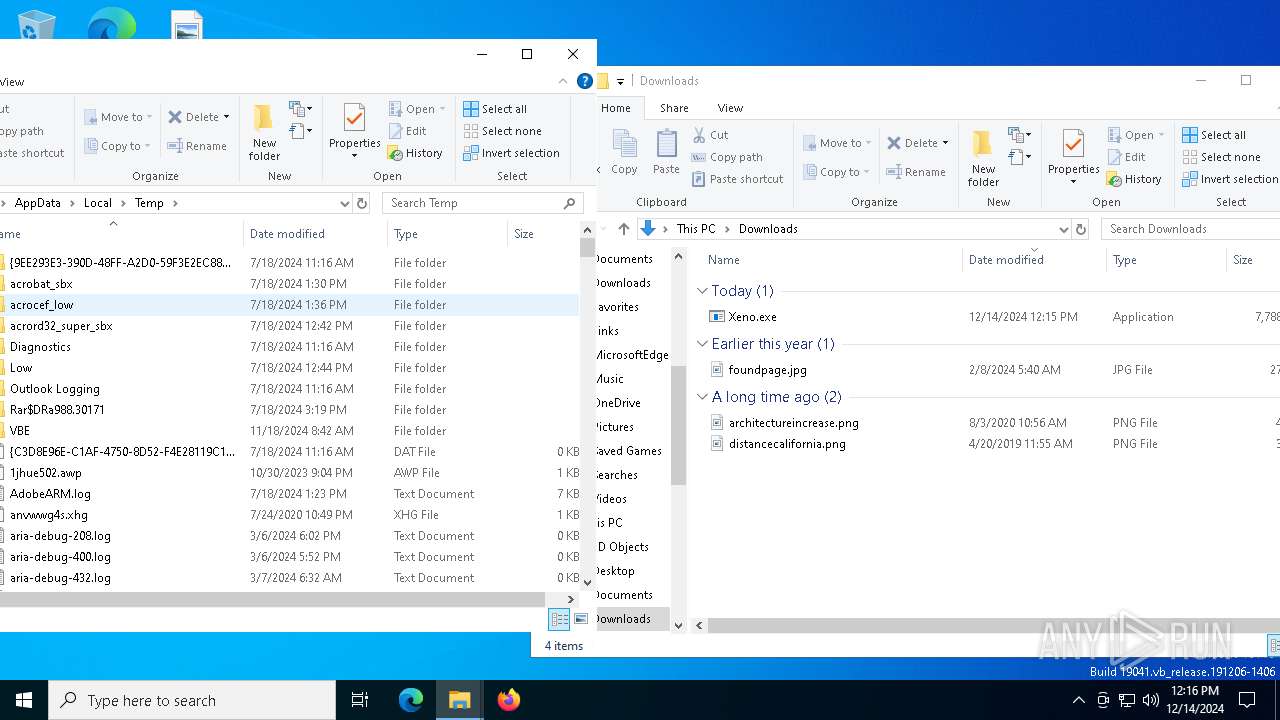Viewport: 1280px width, 720px height.
Task: Click Delete in Temp window ribbon
Action: point(198,117)
